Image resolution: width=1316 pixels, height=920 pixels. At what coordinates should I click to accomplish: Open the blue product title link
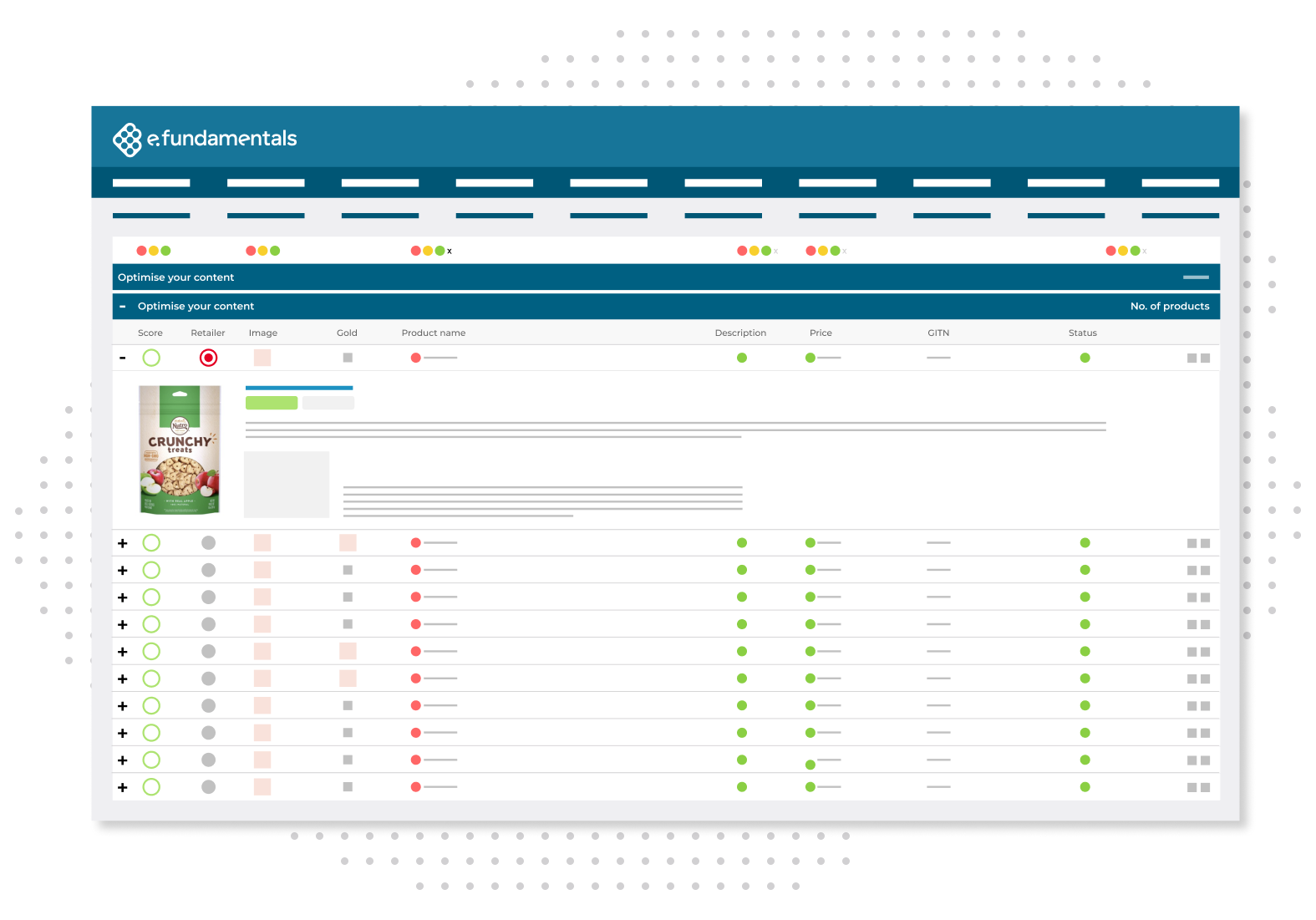[299, 388]
